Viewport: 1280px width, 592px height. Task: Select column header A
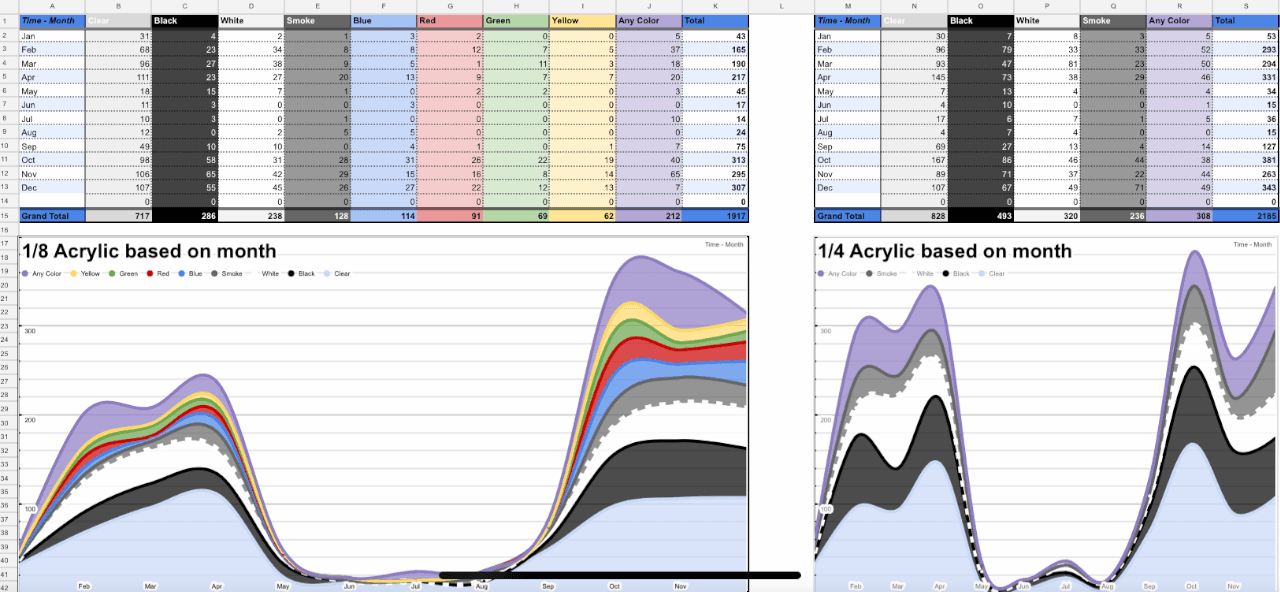pos(51,7)
